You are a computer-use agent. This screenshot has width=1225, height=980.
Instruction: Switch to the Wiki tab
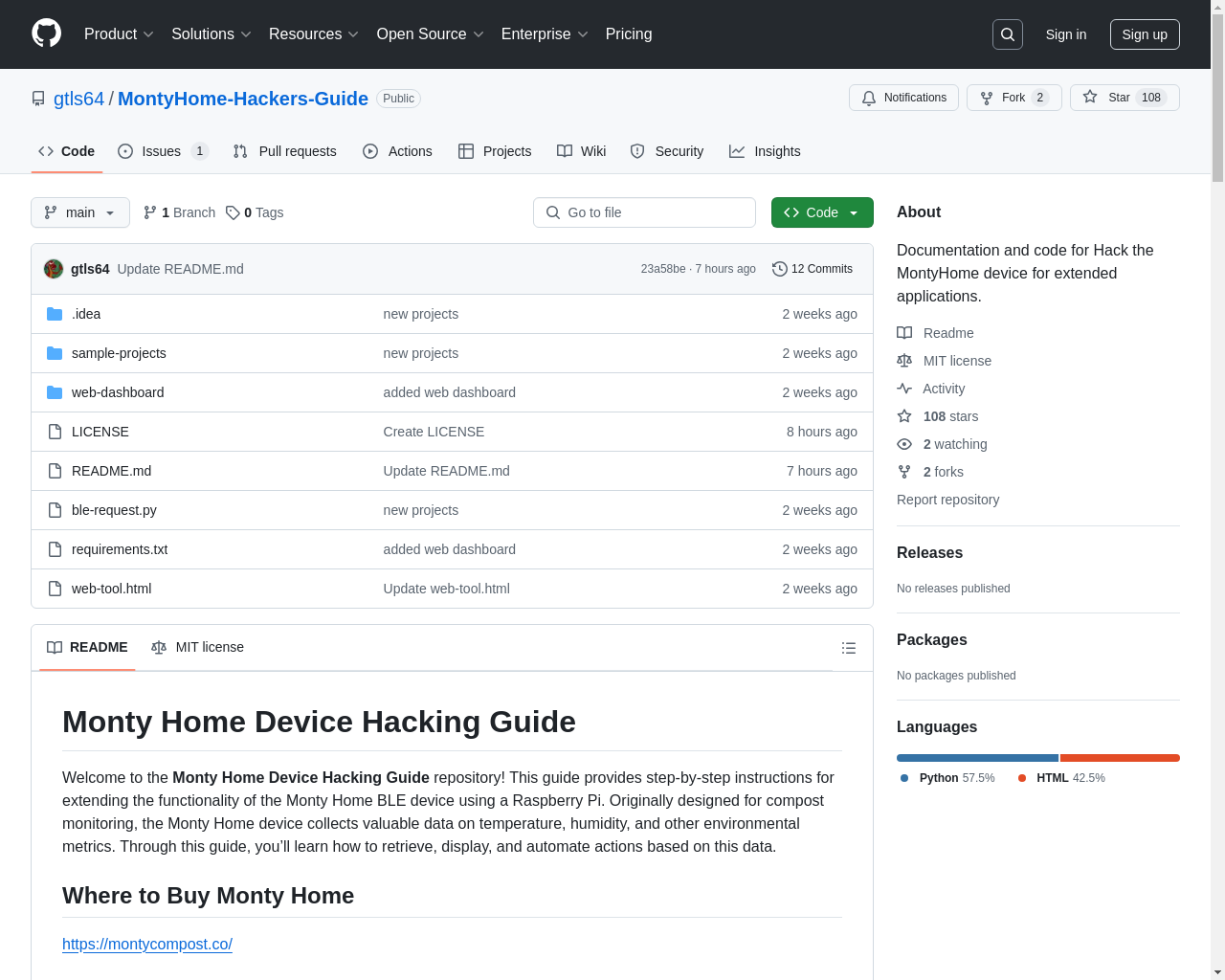(581, 151)
